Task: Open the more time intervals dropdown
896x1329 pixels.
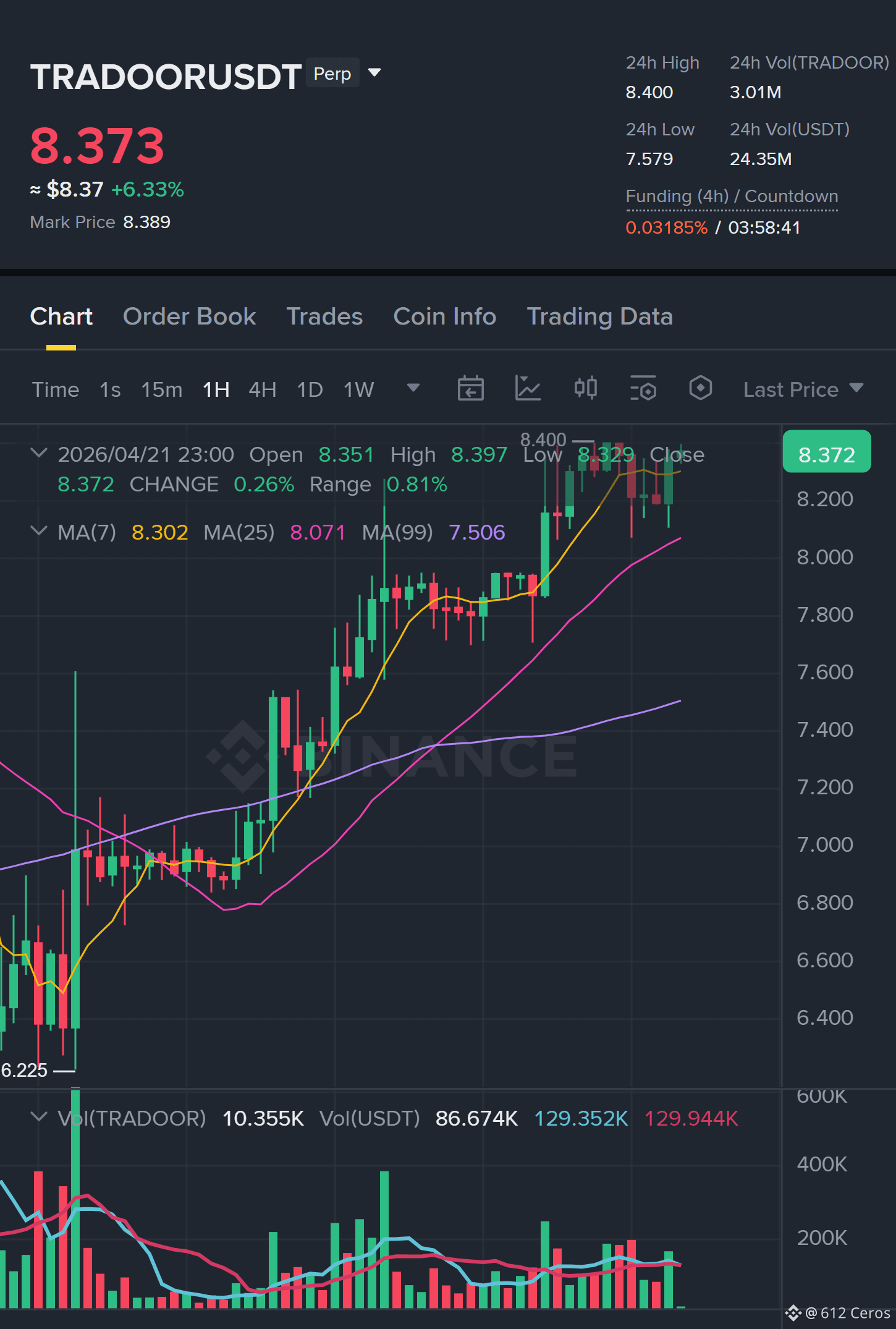Action: tap(413, 388)
